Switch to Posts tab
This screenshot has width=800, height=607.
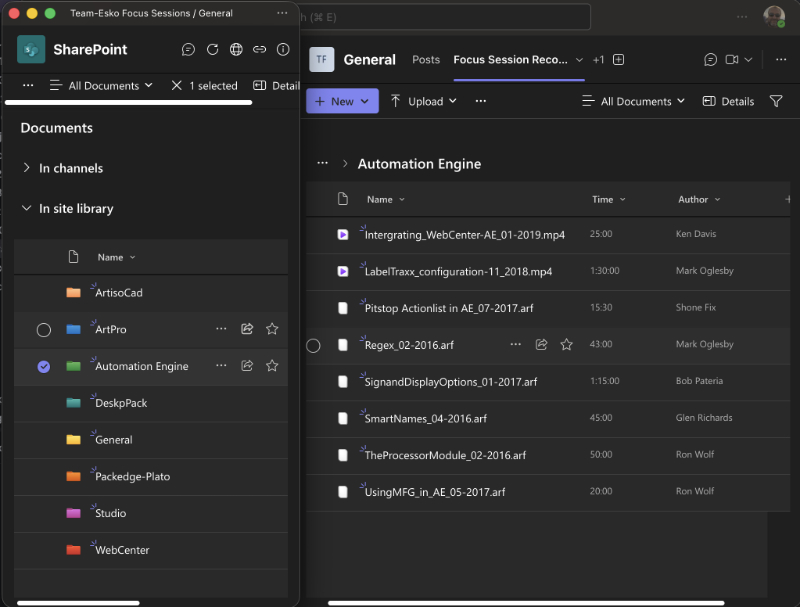[426, 60]
